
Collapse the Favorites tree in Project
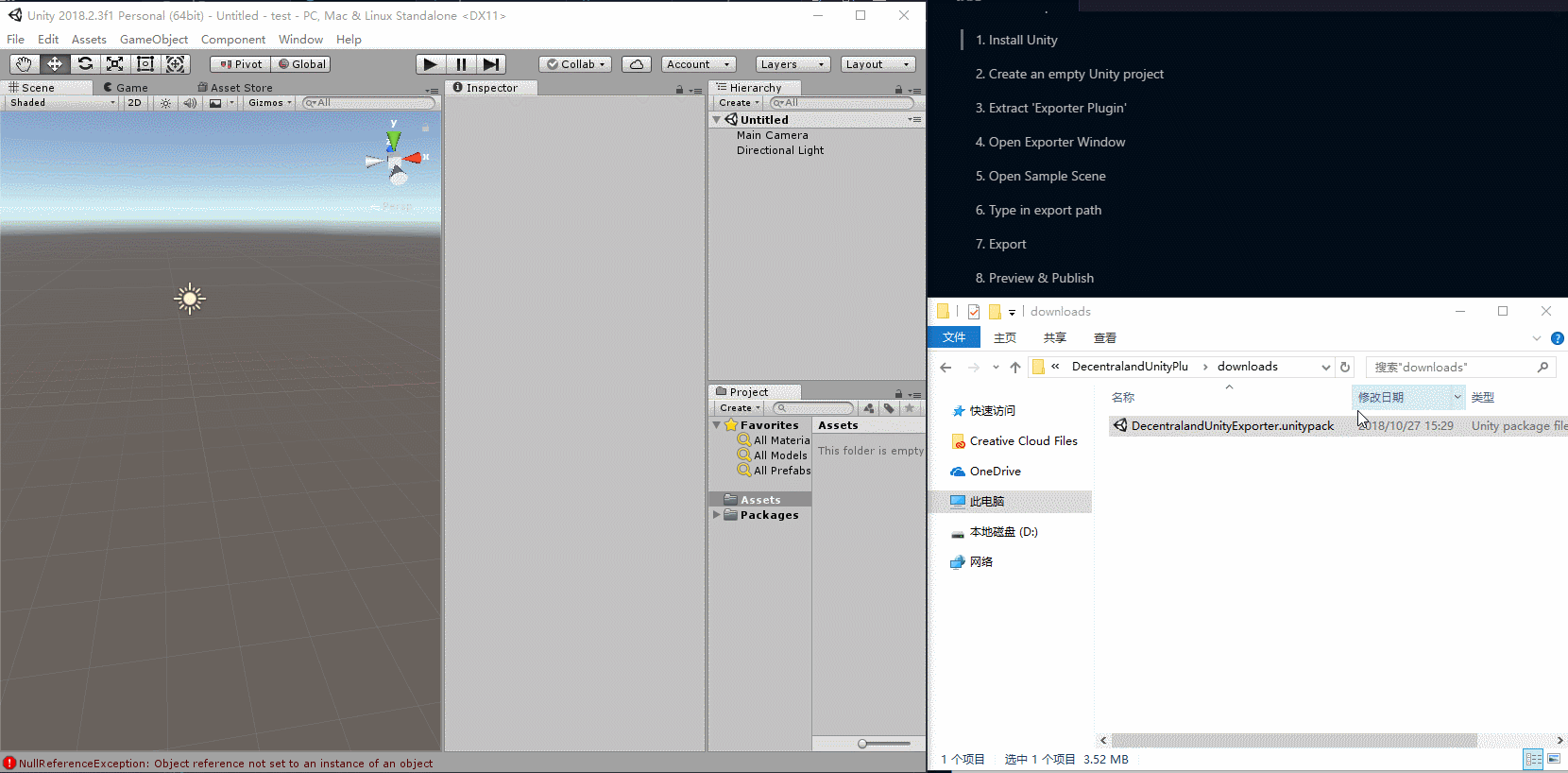[717, 425]
